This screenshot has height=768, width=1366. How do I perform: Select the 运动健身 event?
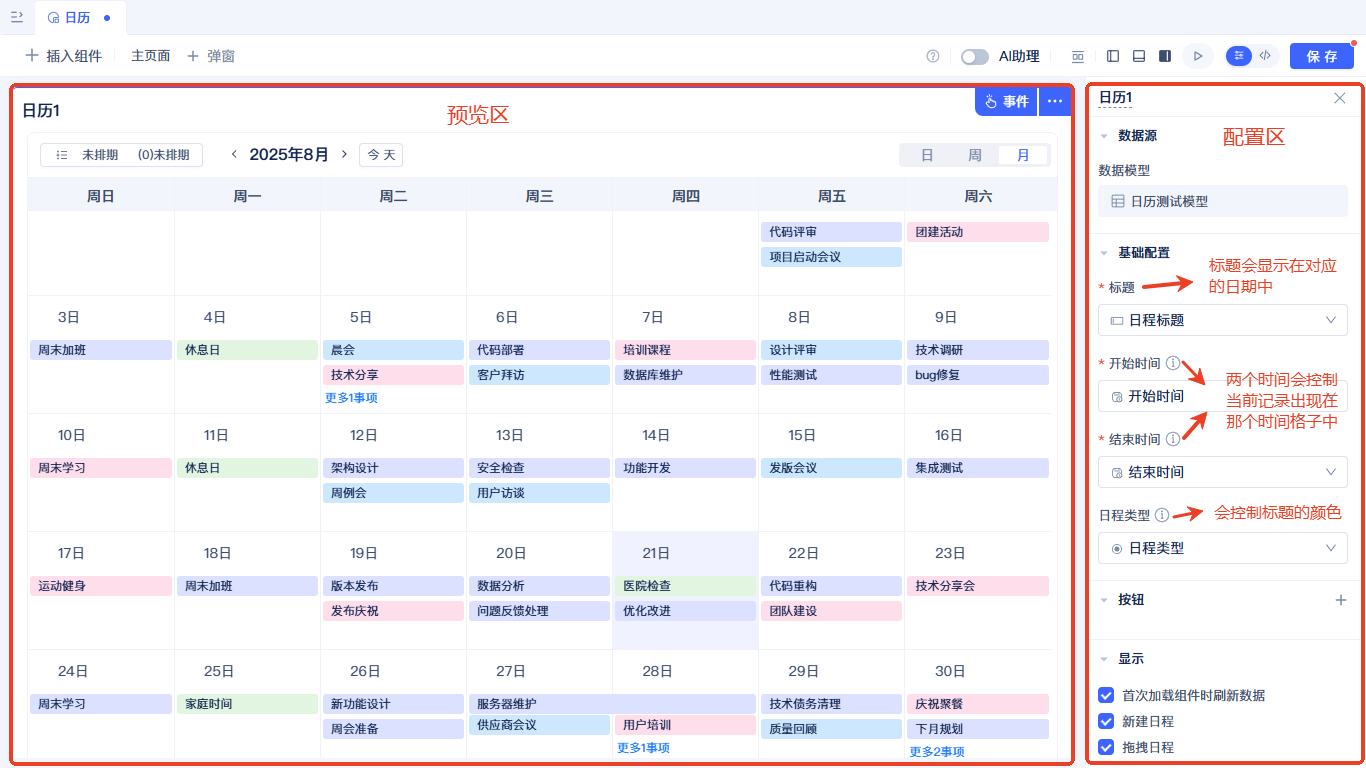click(x=101, y=586)
